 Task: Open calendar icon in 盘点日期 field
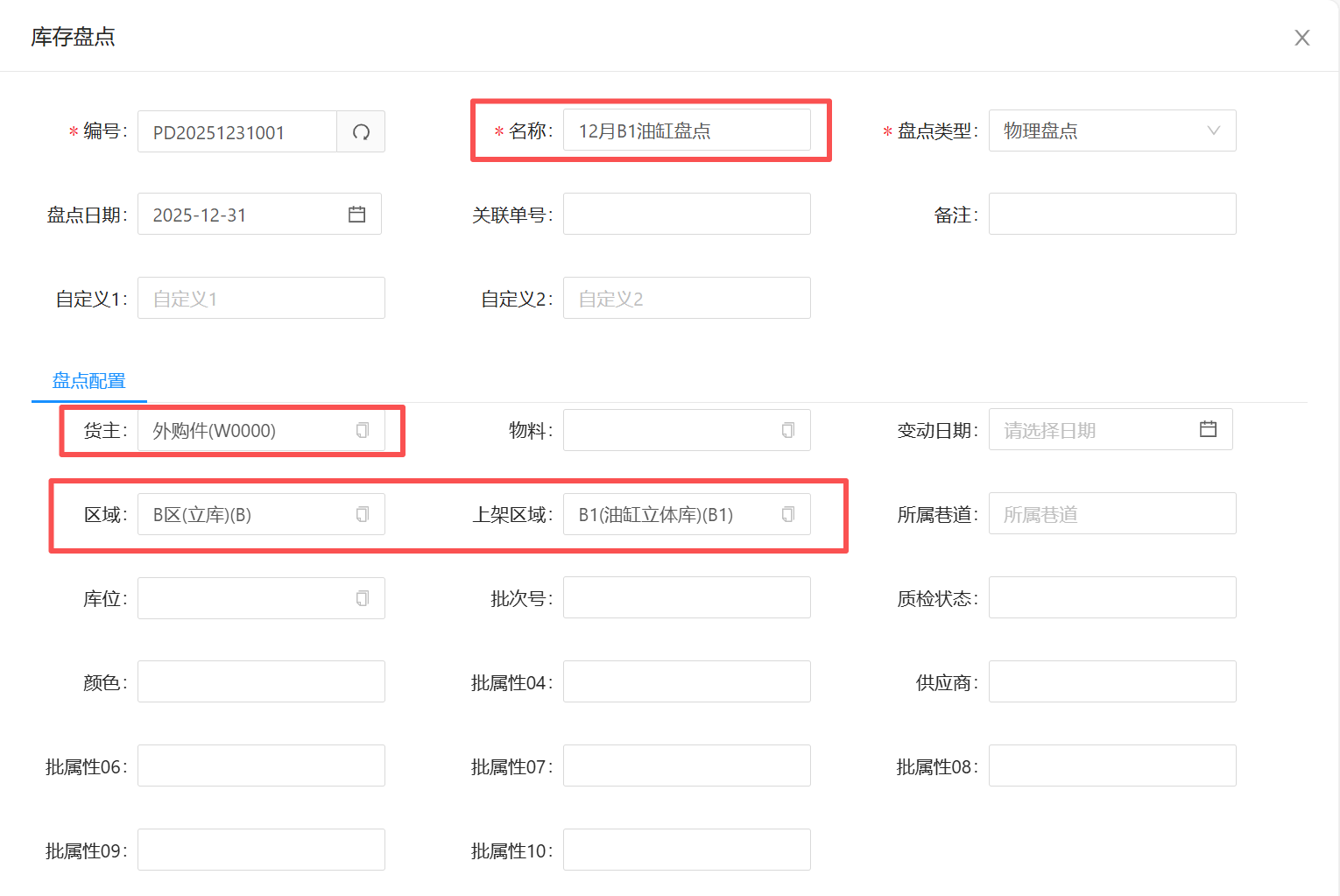pyautogui.click(x=356, y=215)
